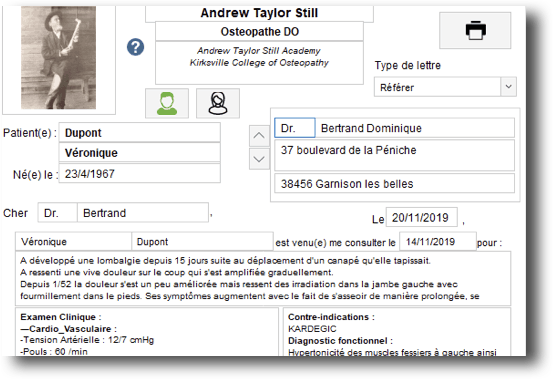Open the Type de lettre dropdown

coord(445,87)
